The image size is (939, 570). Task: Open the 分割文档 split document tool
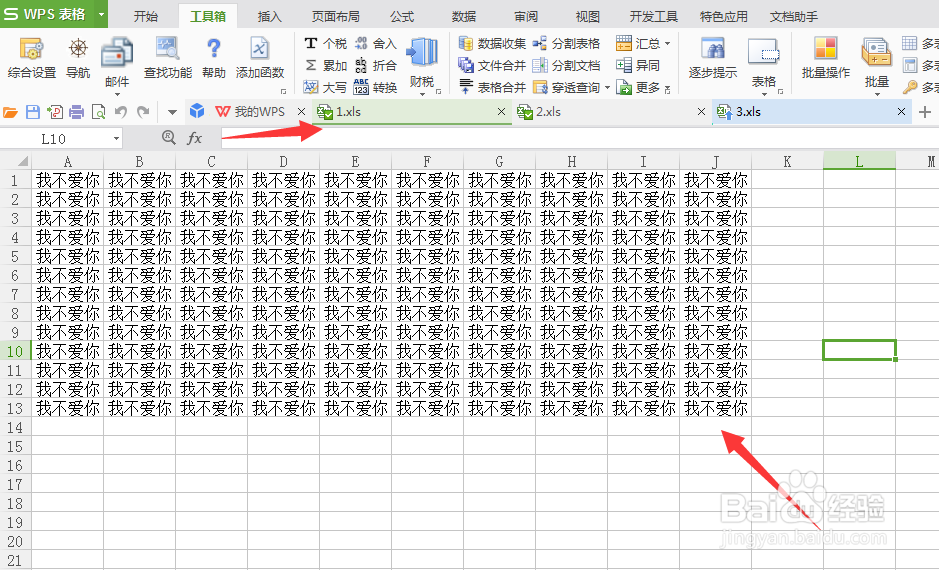point(567,65)
